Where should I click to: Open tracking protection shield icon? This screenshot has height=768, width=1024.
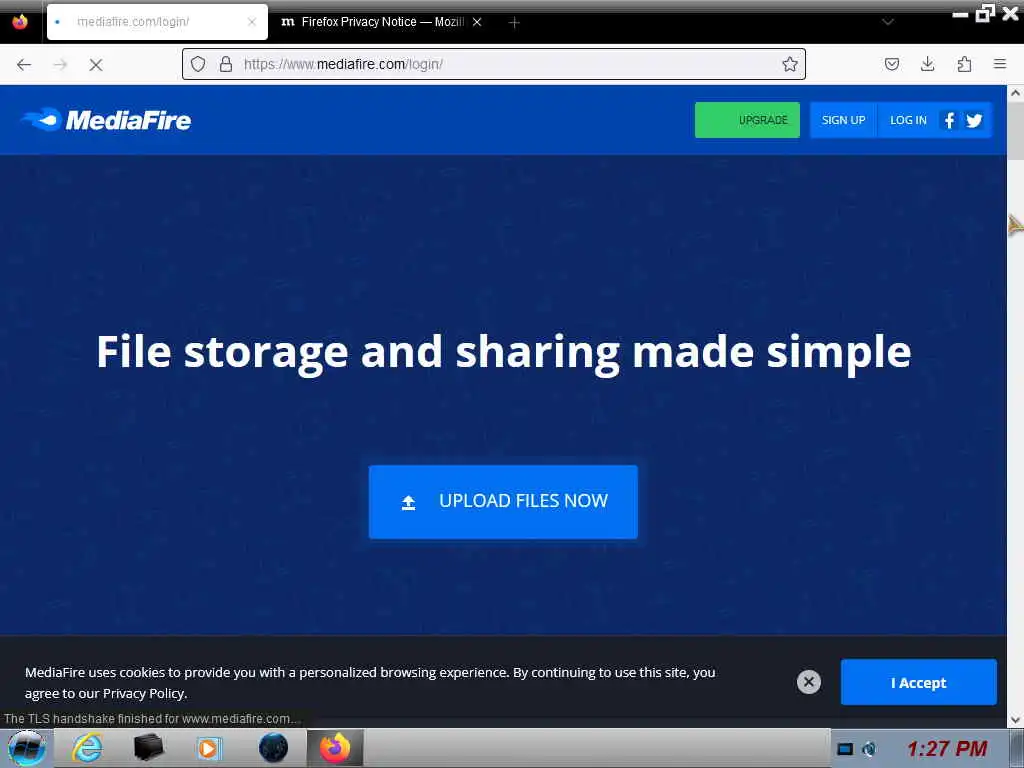tap(198, 64)
